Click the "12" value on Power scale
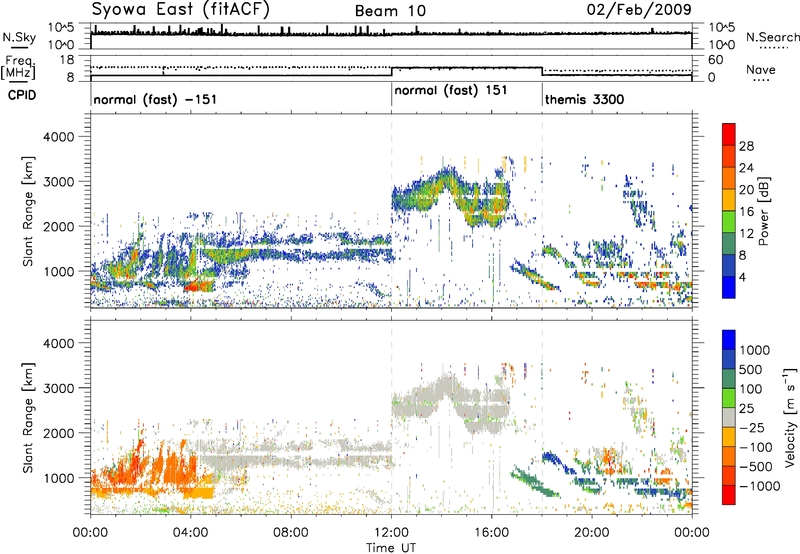The image size is (800, 554). [x=746, y=234]
